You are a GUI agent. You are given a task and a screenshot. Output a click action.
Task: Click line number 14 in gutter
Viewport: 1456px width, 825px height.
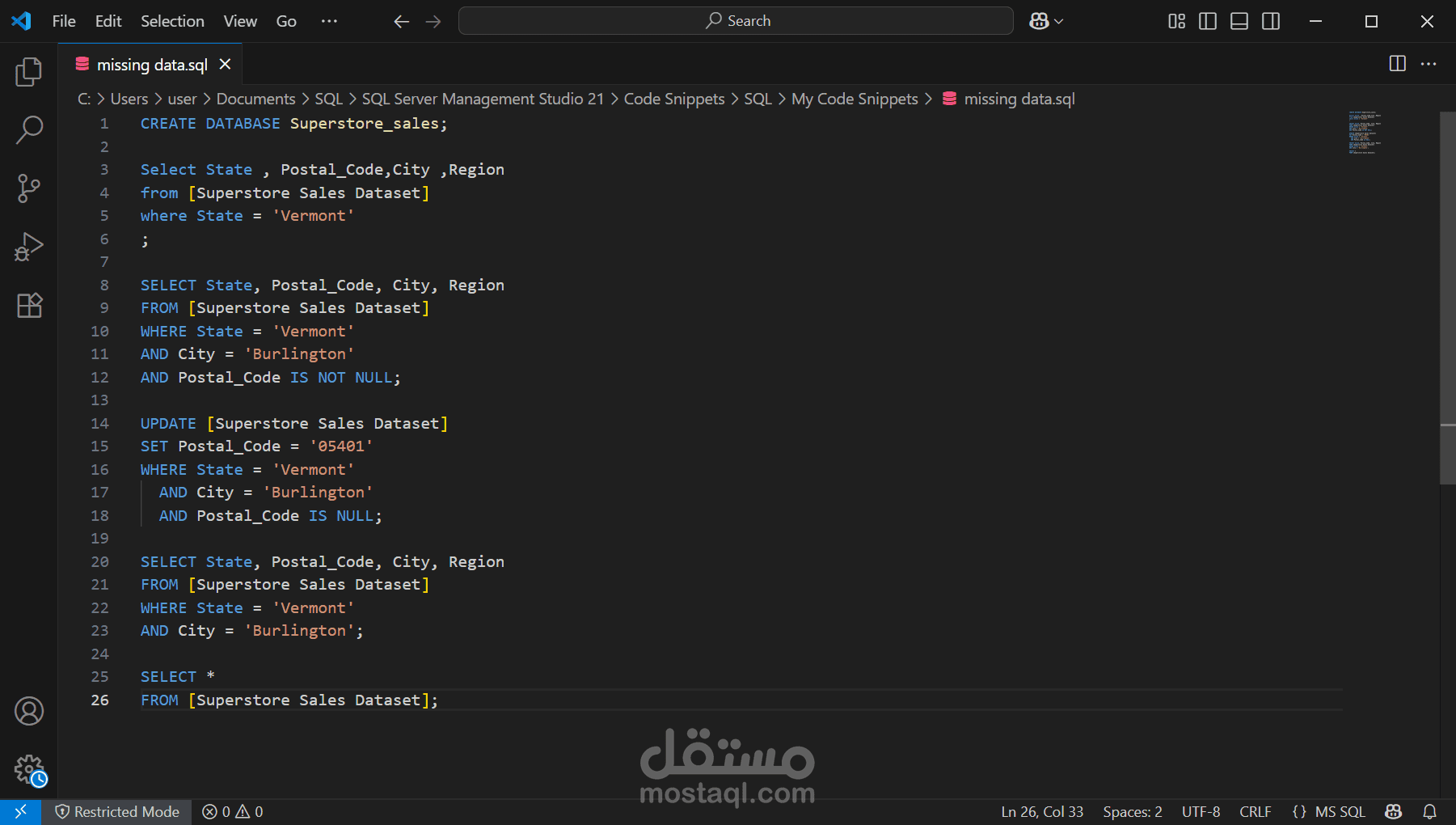(99, 423)
